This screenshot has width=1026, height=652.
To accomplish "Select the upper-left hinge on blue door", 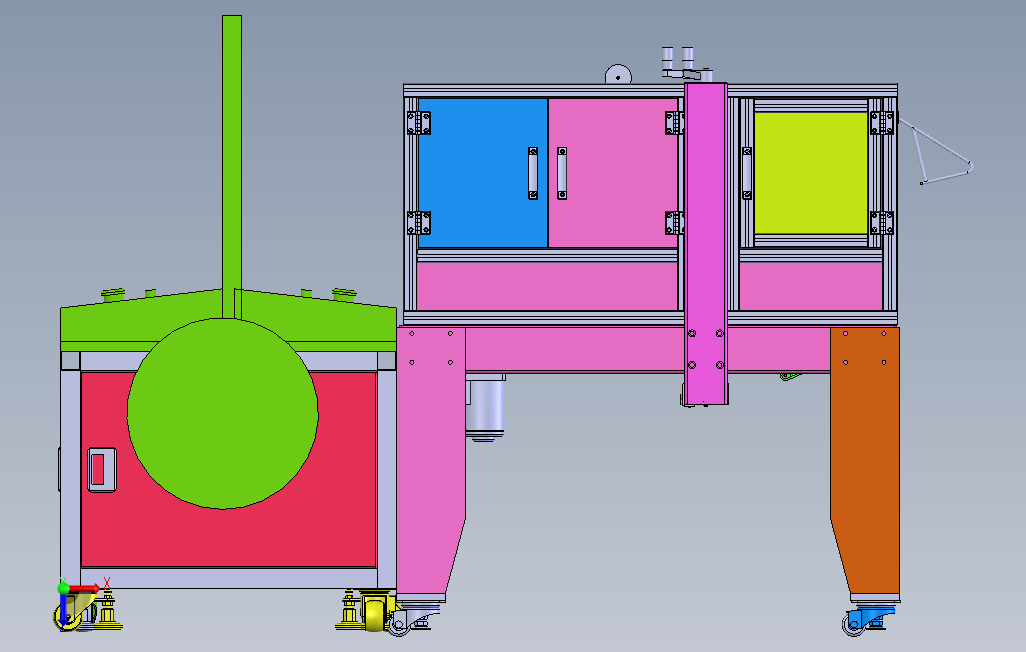I will (x=419, y=122).
